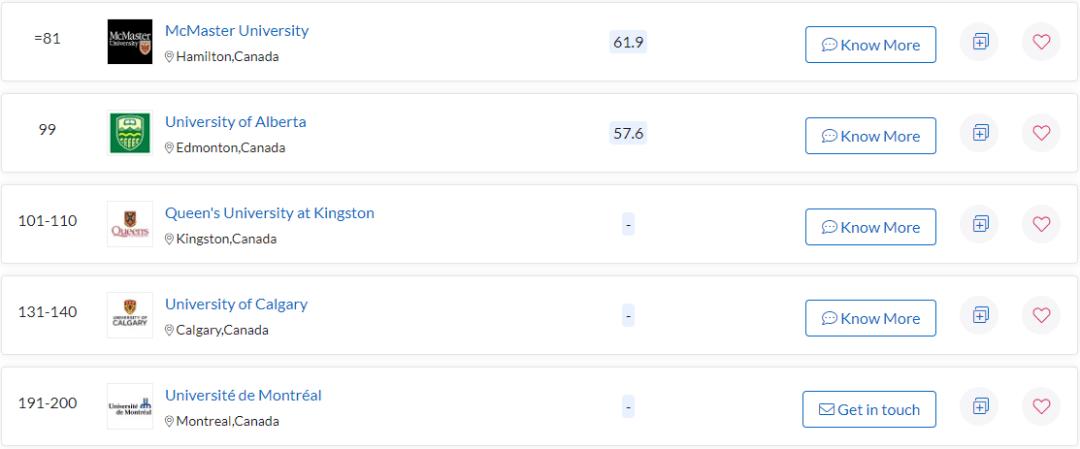Click Get in touch for Université de Montréal
Screen dimensions: 1080x449
tap(869, 409)
